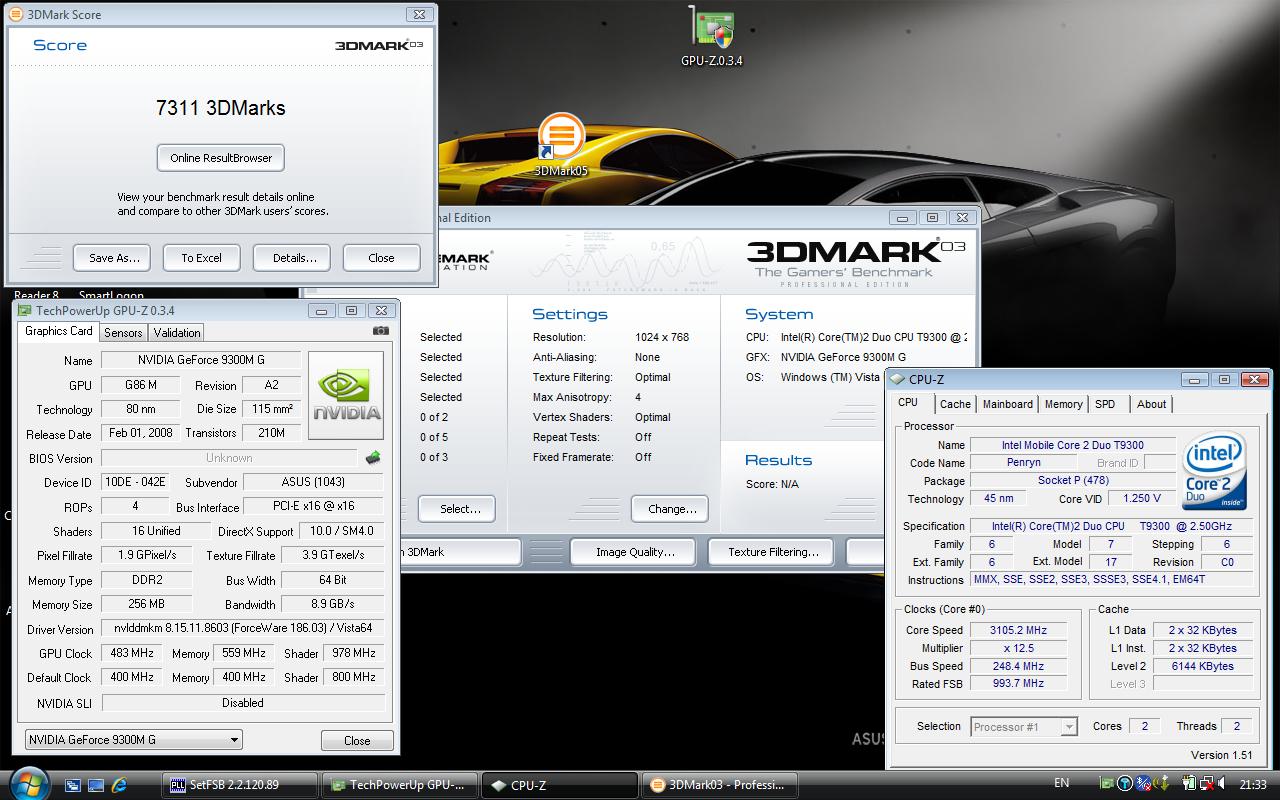Switch to the CPU-Z taskbar button
The width and height of the screenshot is (1280, 800).
[560, 785]
